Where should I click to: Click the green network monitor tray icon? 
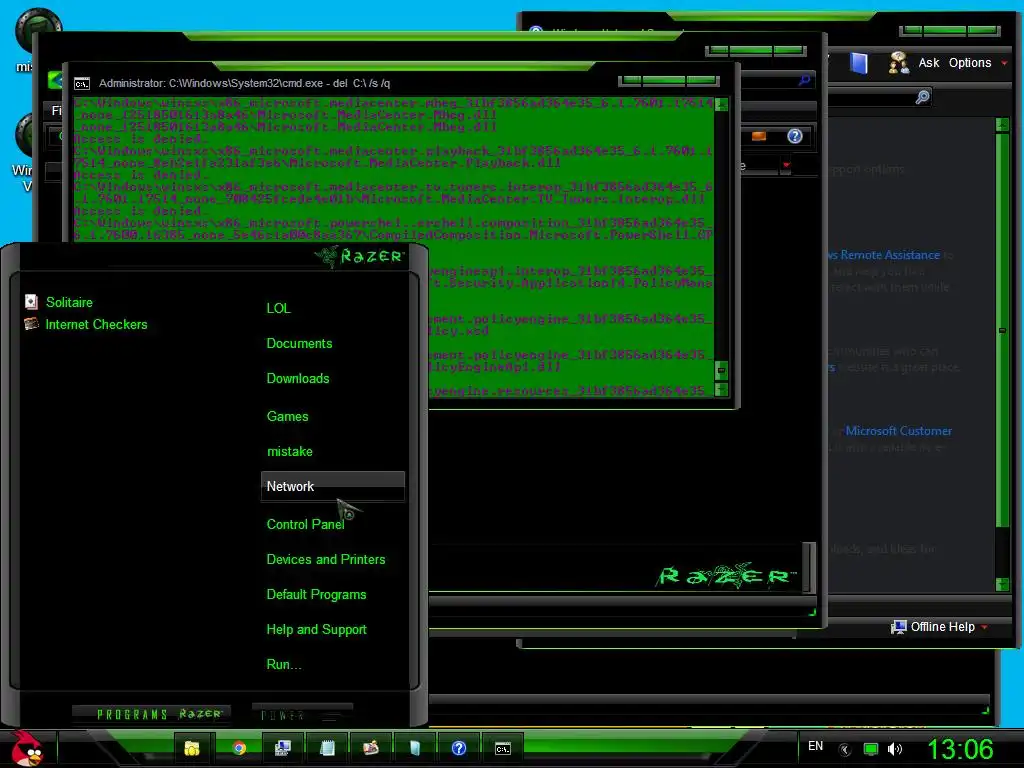[871, 749]
